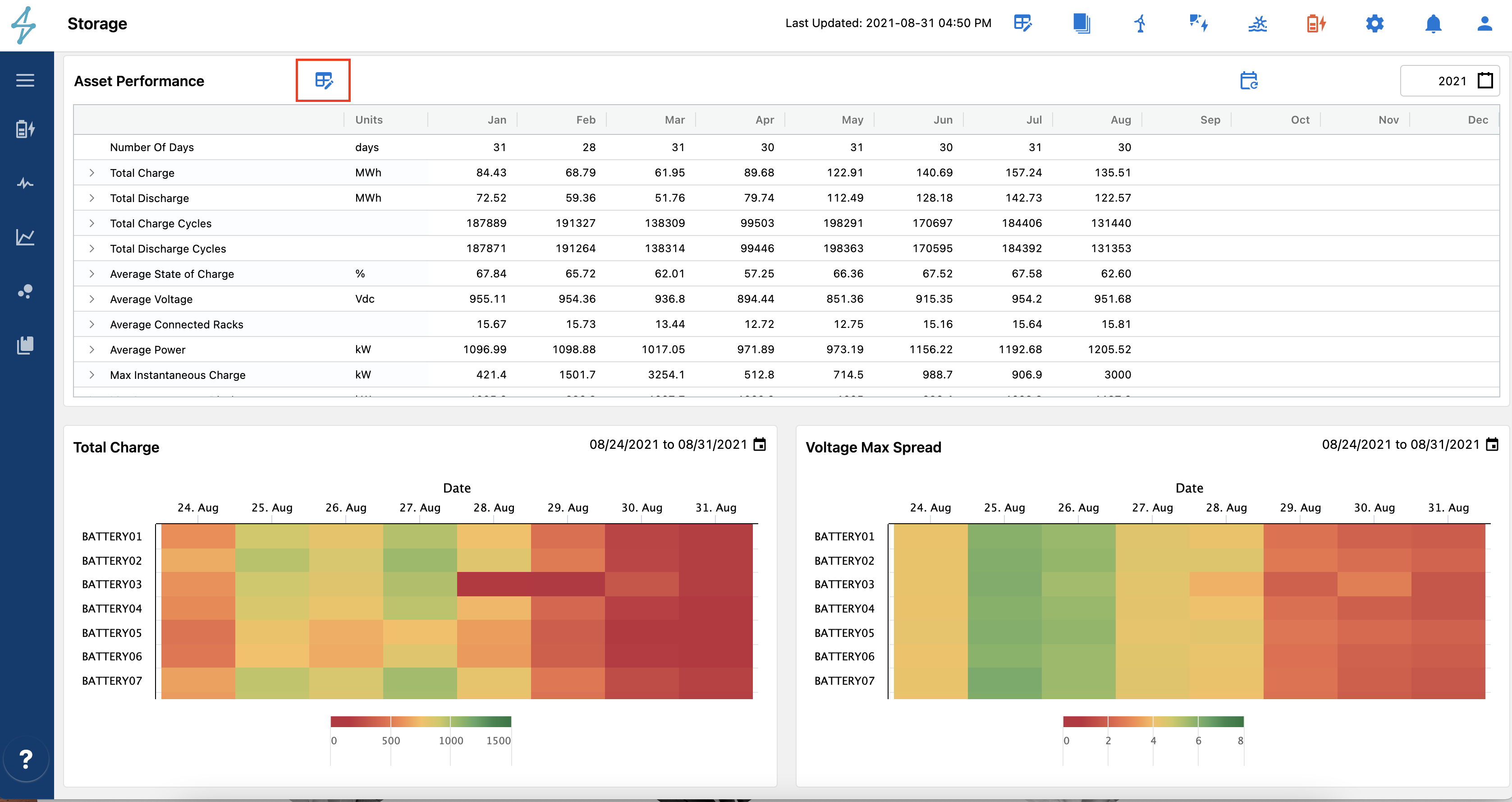1512x802 pixels.
Task: Expand the Average Voltage row
Action: pyautogui.click(x=92, y=299)
